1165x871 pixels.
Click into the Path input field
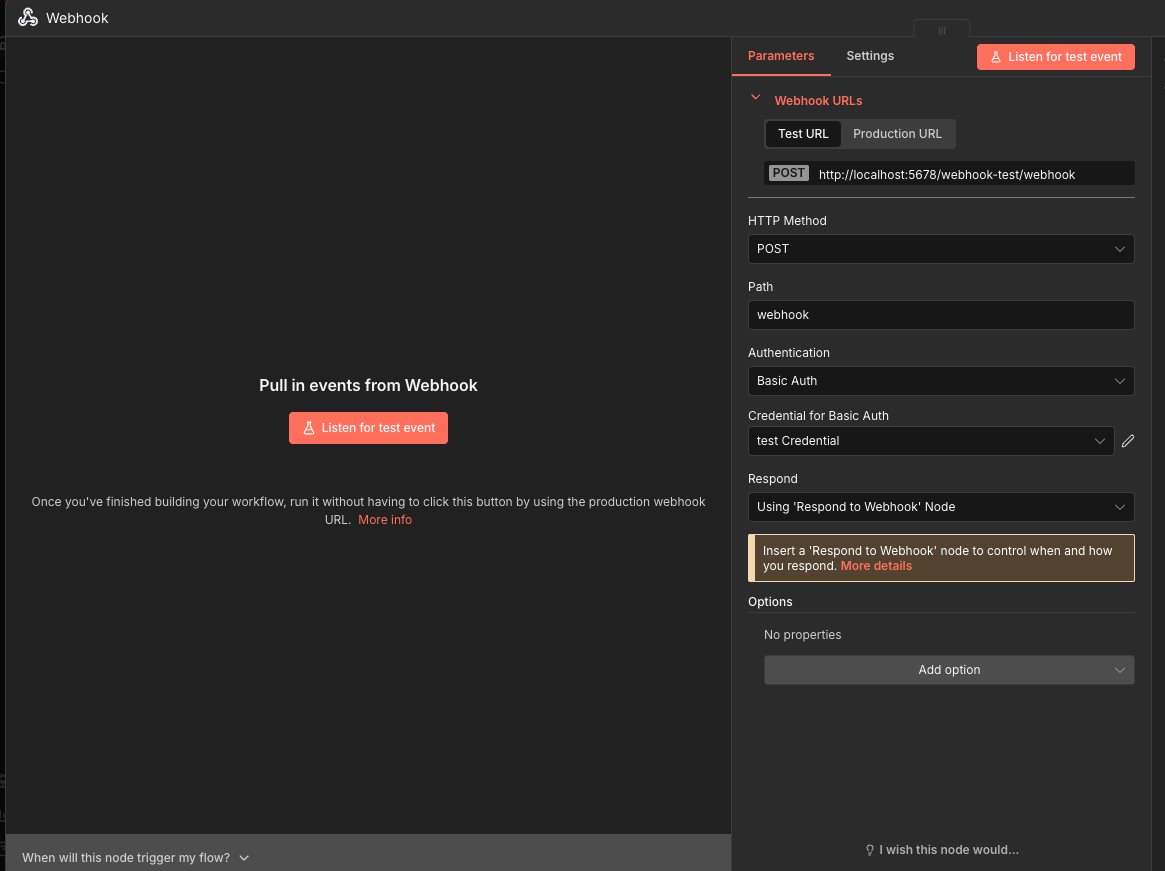pyautogui.click(x=940, y=315)
